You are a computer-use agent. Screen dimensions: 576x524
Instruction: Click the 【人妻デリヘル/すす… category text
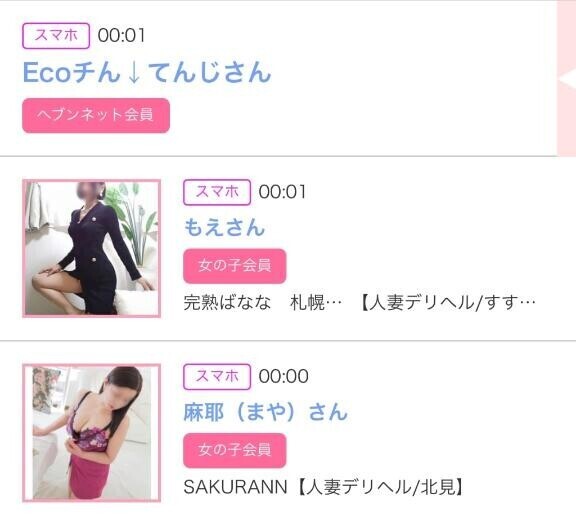click(x=447, y=303)
